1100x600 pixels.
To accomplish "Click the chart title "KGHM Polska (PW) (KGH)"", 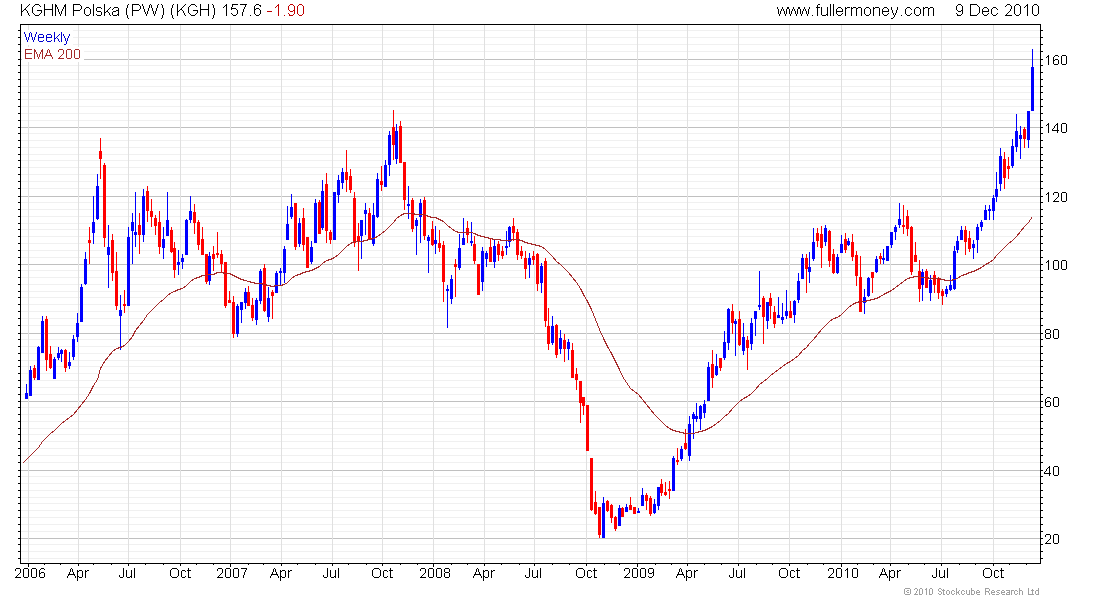I will (118, 11).
